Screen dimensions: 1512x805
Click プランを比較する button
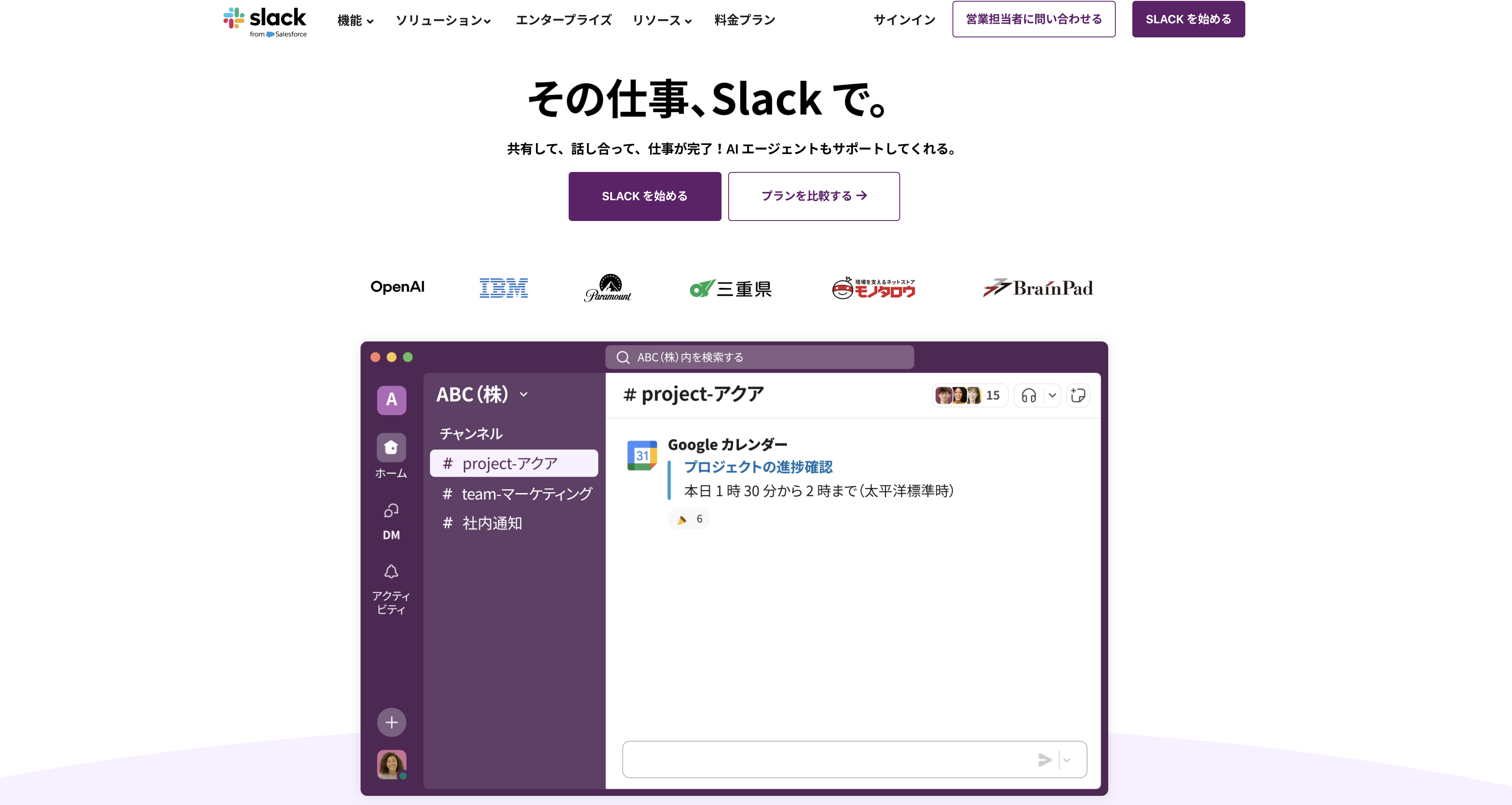pos(813,196)
